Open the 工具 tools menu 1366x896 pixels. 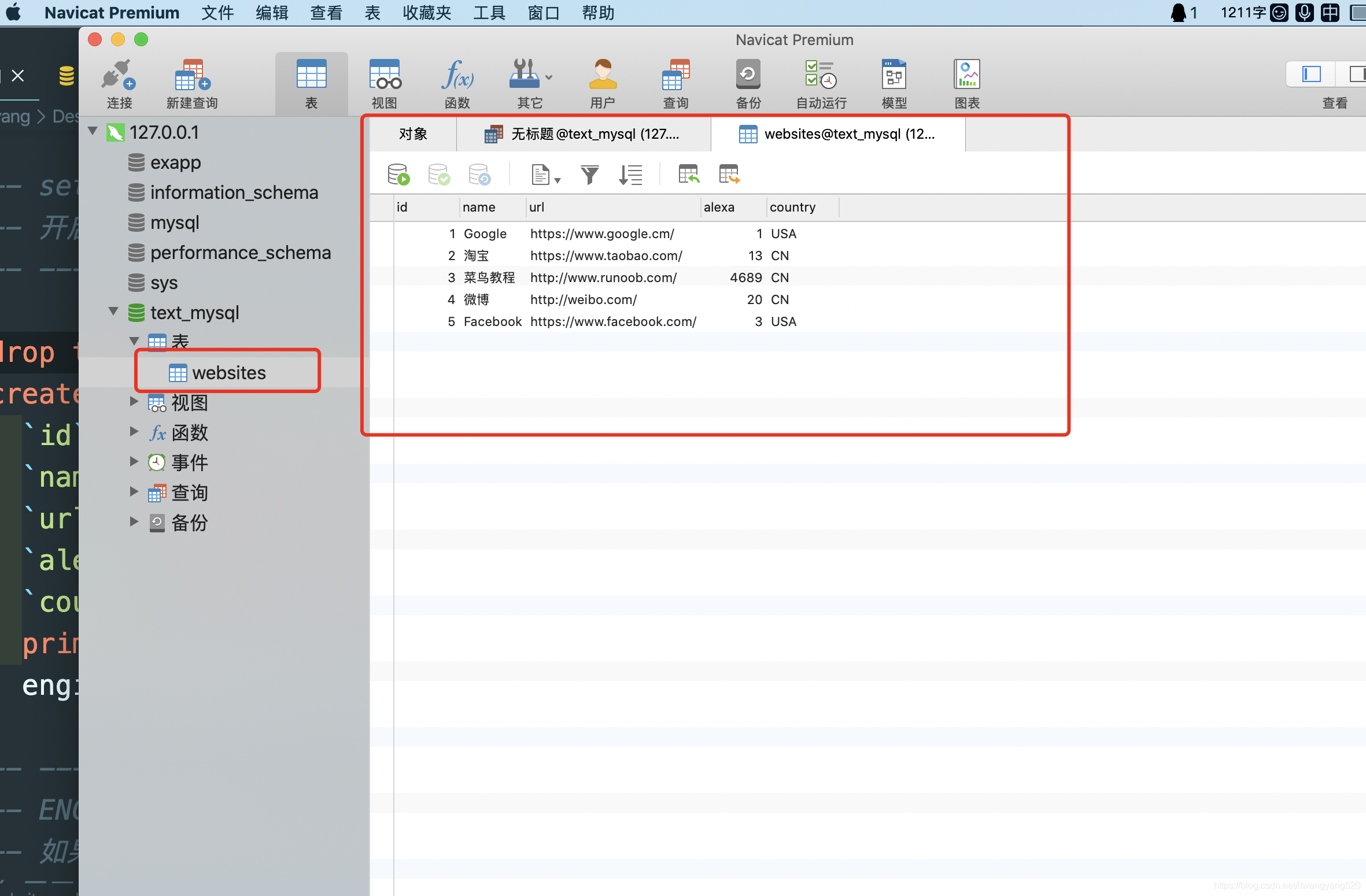click(489, 13)
